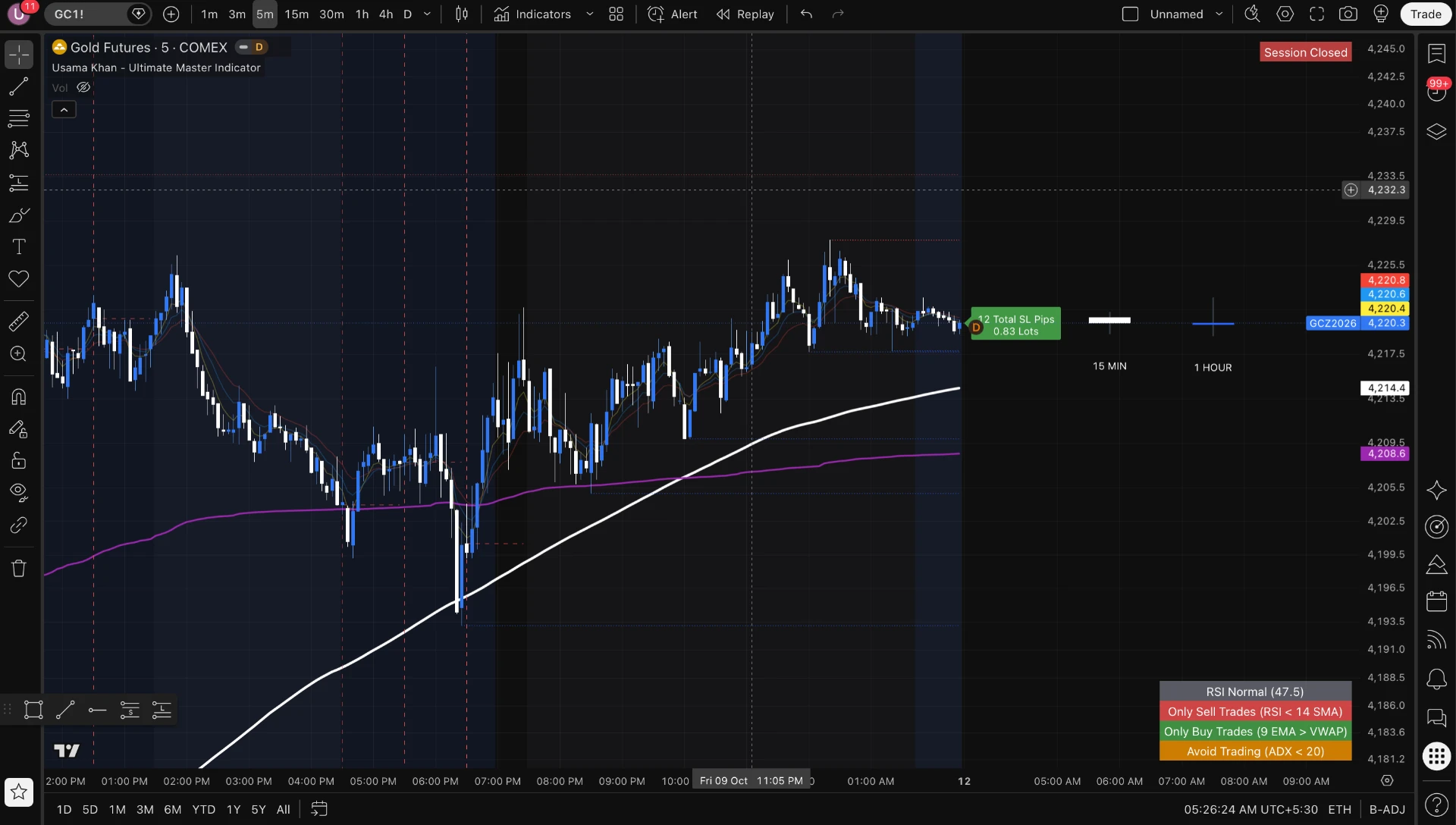The image size is (1456, 825).
Task: Open the heart icons tool
Action: [19, 278]
